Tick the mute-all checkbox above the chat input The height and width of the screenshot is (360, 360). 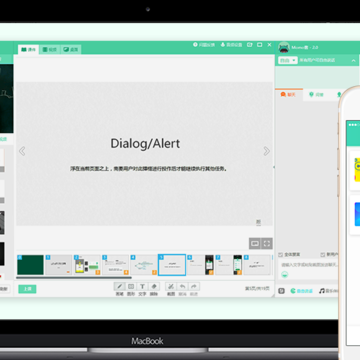(281, 255)
